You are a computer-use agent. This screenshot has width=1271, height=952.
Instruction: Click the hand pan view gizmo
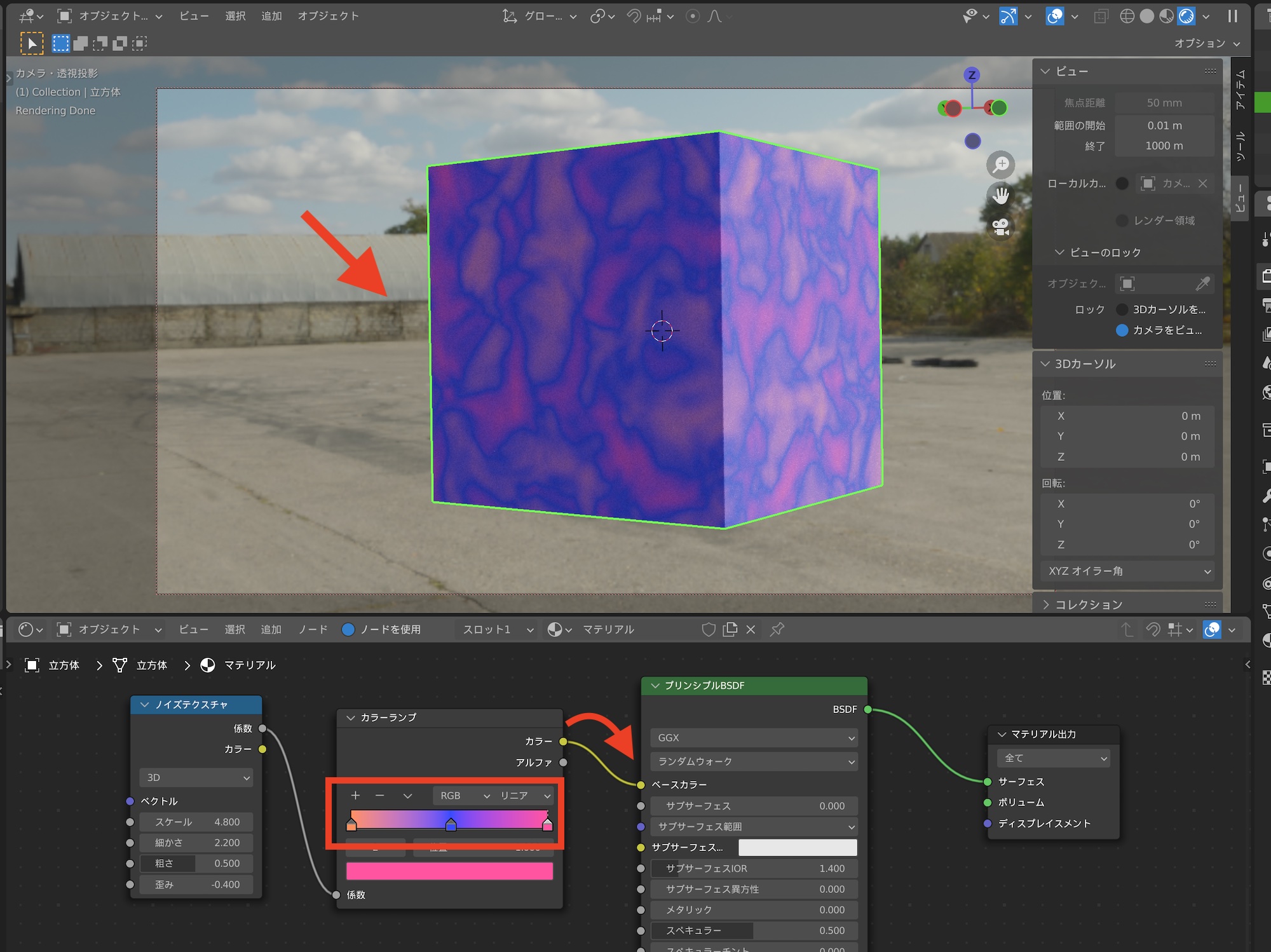tap(1000, 196)
